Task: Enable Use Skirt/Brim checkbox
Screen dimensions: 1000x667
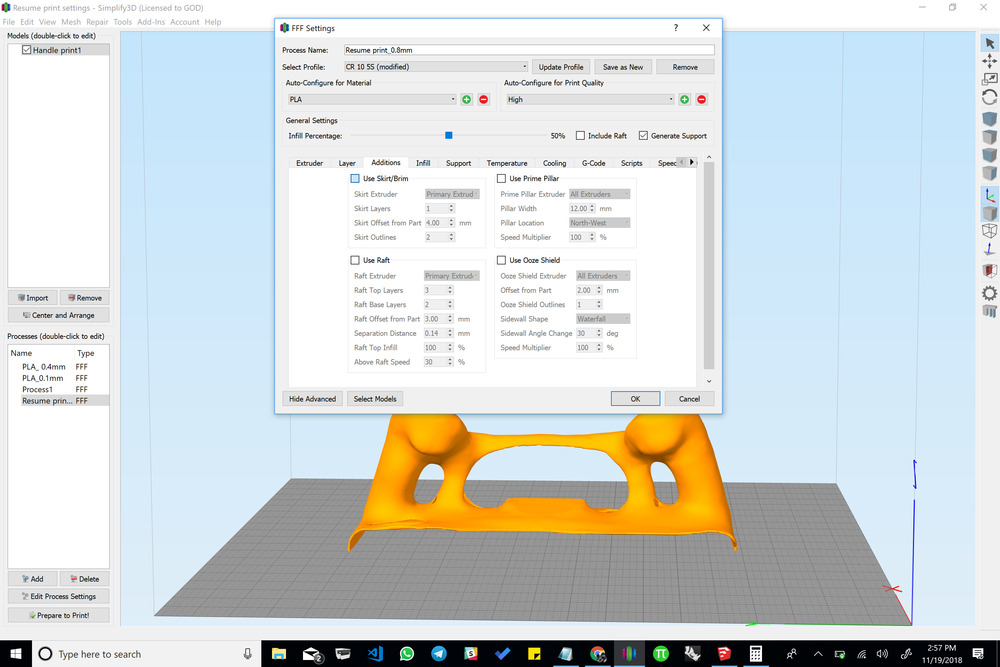Action: [x=355, y=179]
